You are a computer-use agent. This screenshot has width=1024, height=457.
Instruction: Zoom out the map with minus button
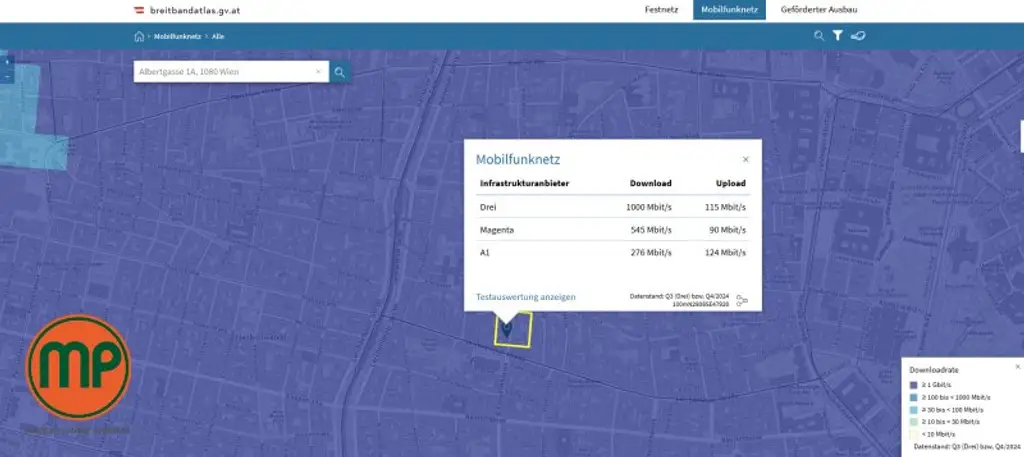(x=7, y=77)
